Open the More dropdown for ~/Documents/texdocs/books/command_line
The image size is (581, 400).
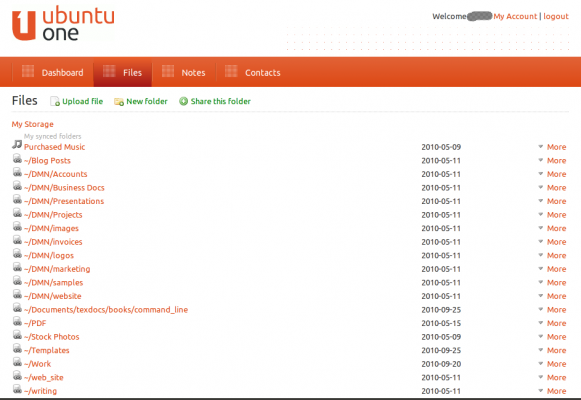tap(552, 310)
